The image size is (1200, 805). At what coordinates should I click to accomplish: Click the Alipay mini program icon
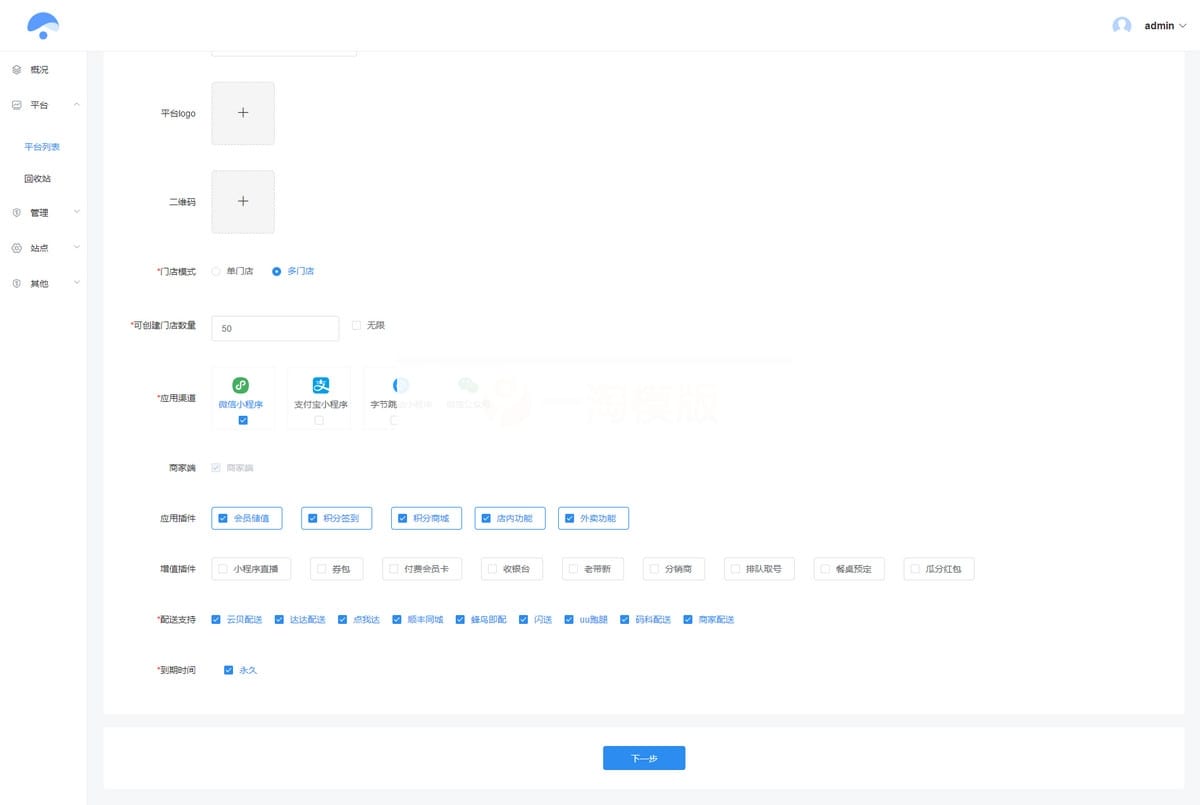click(320, 385)
